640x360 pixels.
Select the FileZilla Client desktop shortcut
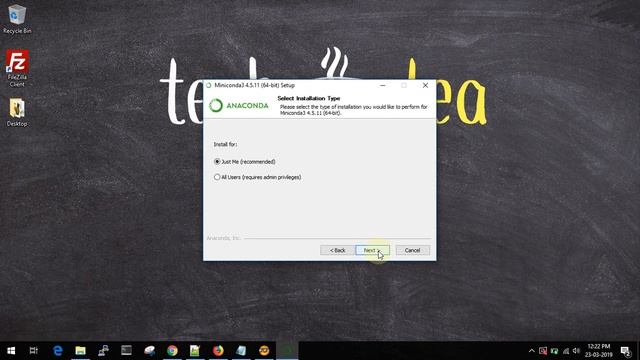point(17,68)
